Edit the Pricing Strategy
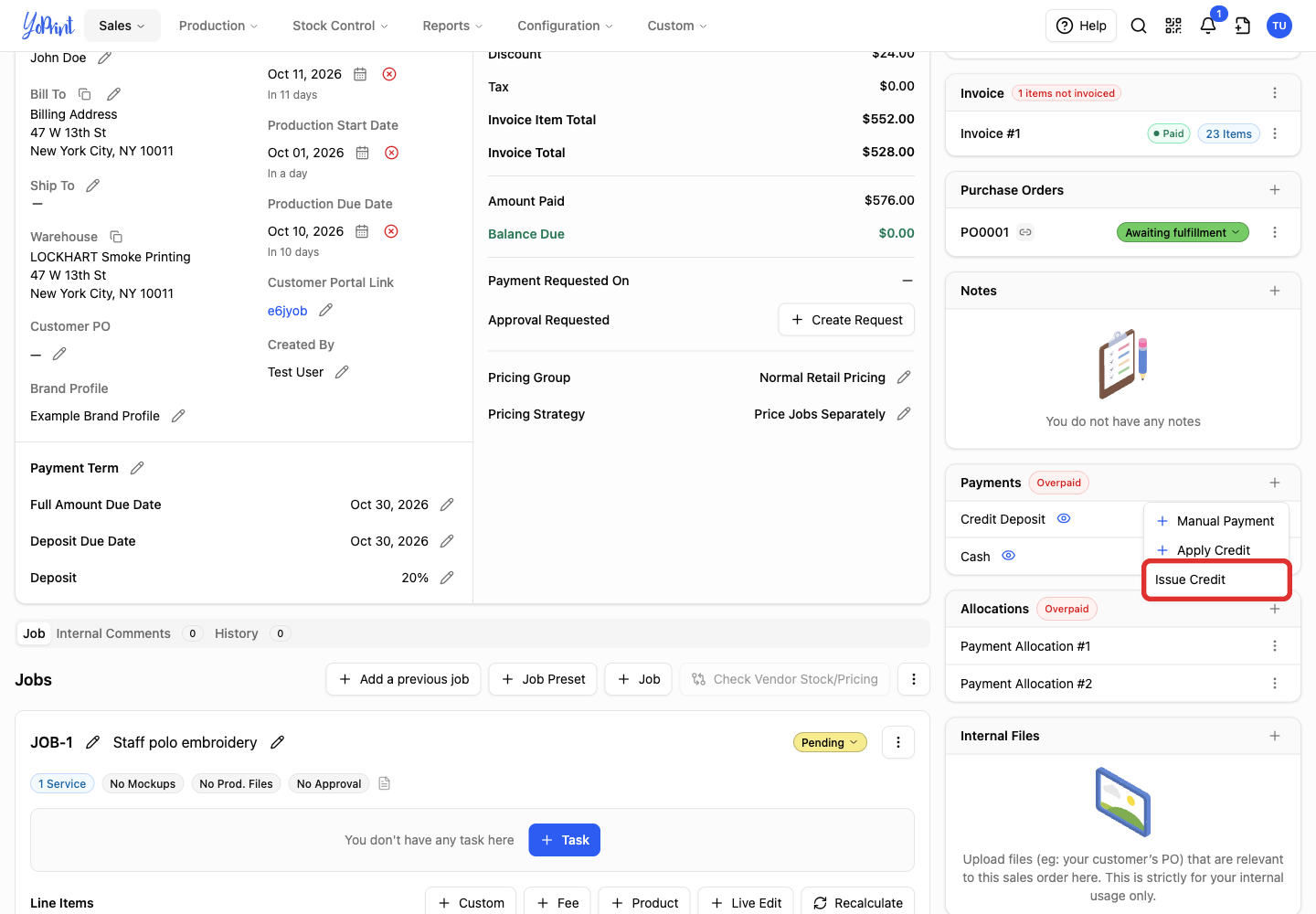1316x914 pixels. pyautogui.click(x=904, y=414)
